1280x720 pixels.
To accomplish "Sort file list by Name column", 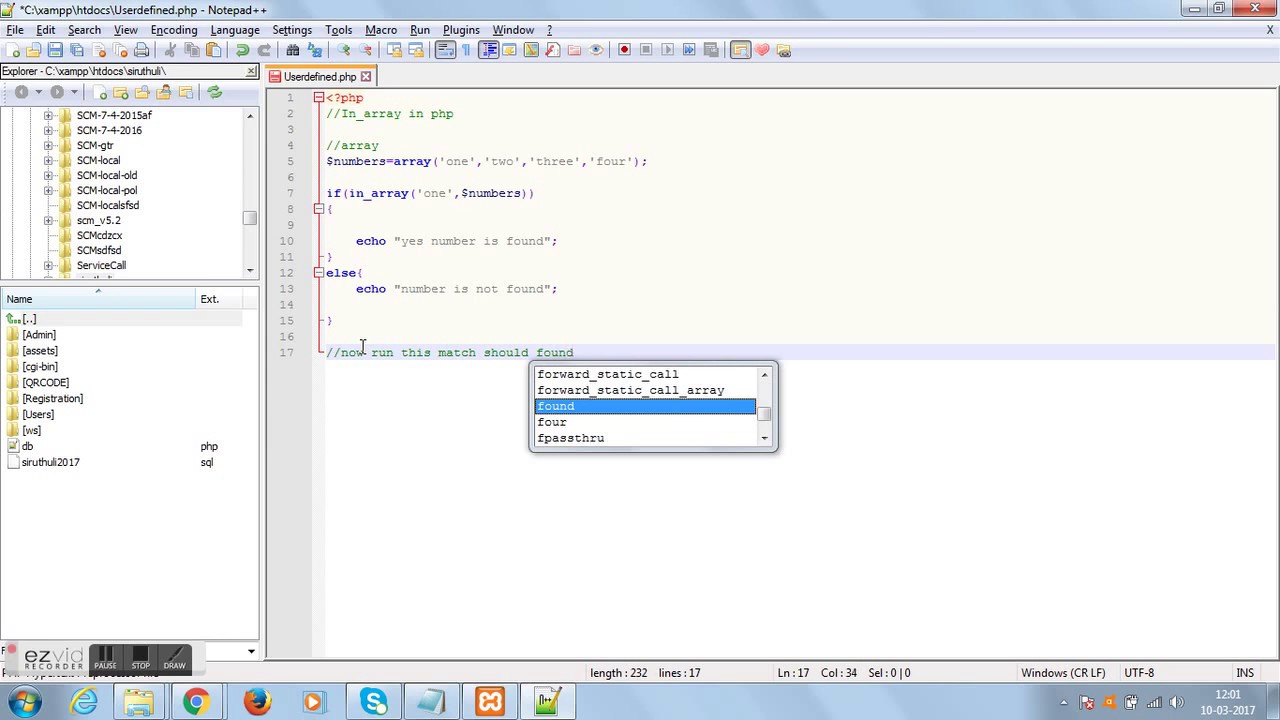I will click(x=98, y=299).
